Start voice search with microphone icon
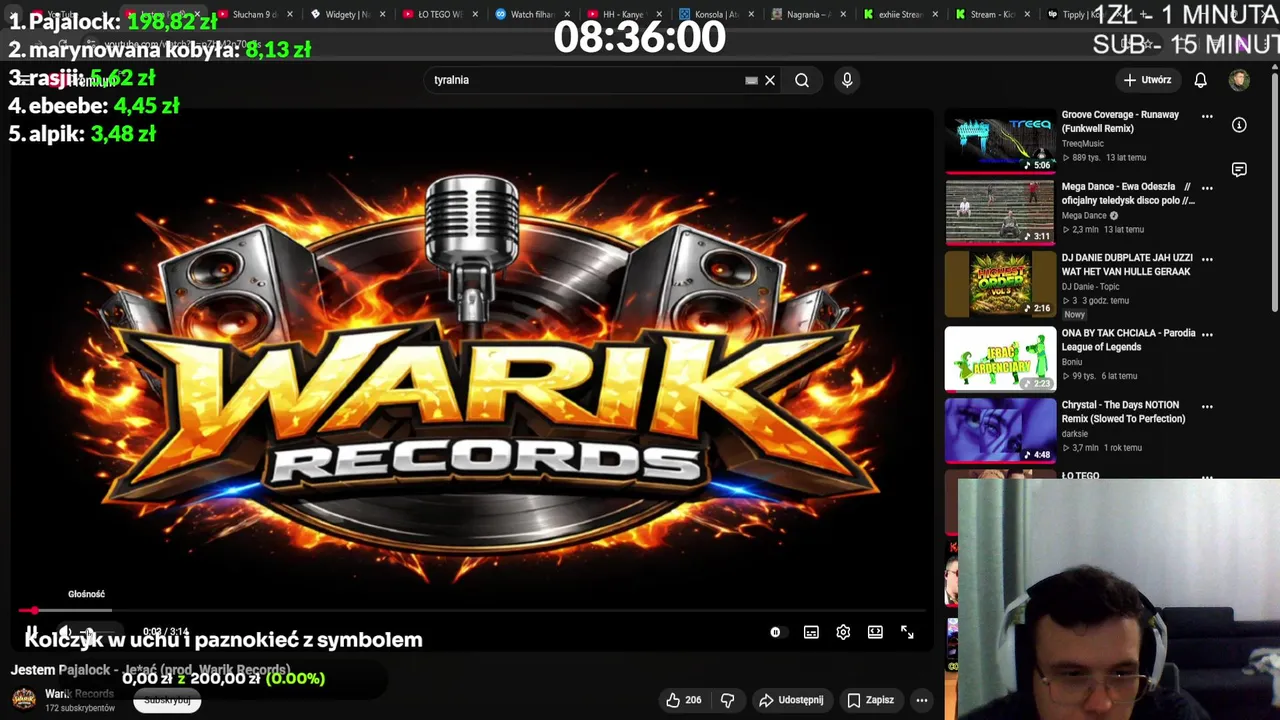 coord(847,80)
